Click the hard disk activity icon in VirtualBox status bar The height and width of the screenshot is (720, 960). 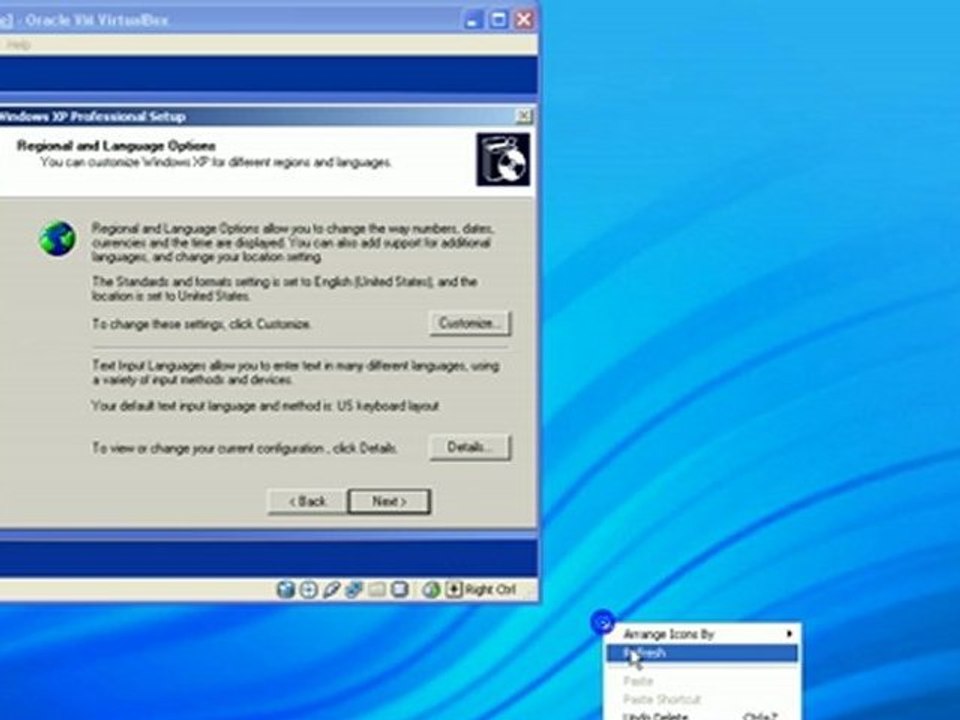coord(285,589)
